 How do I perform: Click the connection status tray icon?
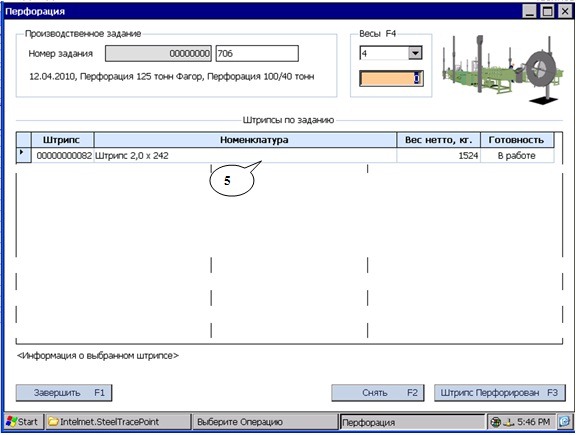[x=508, y=422]
